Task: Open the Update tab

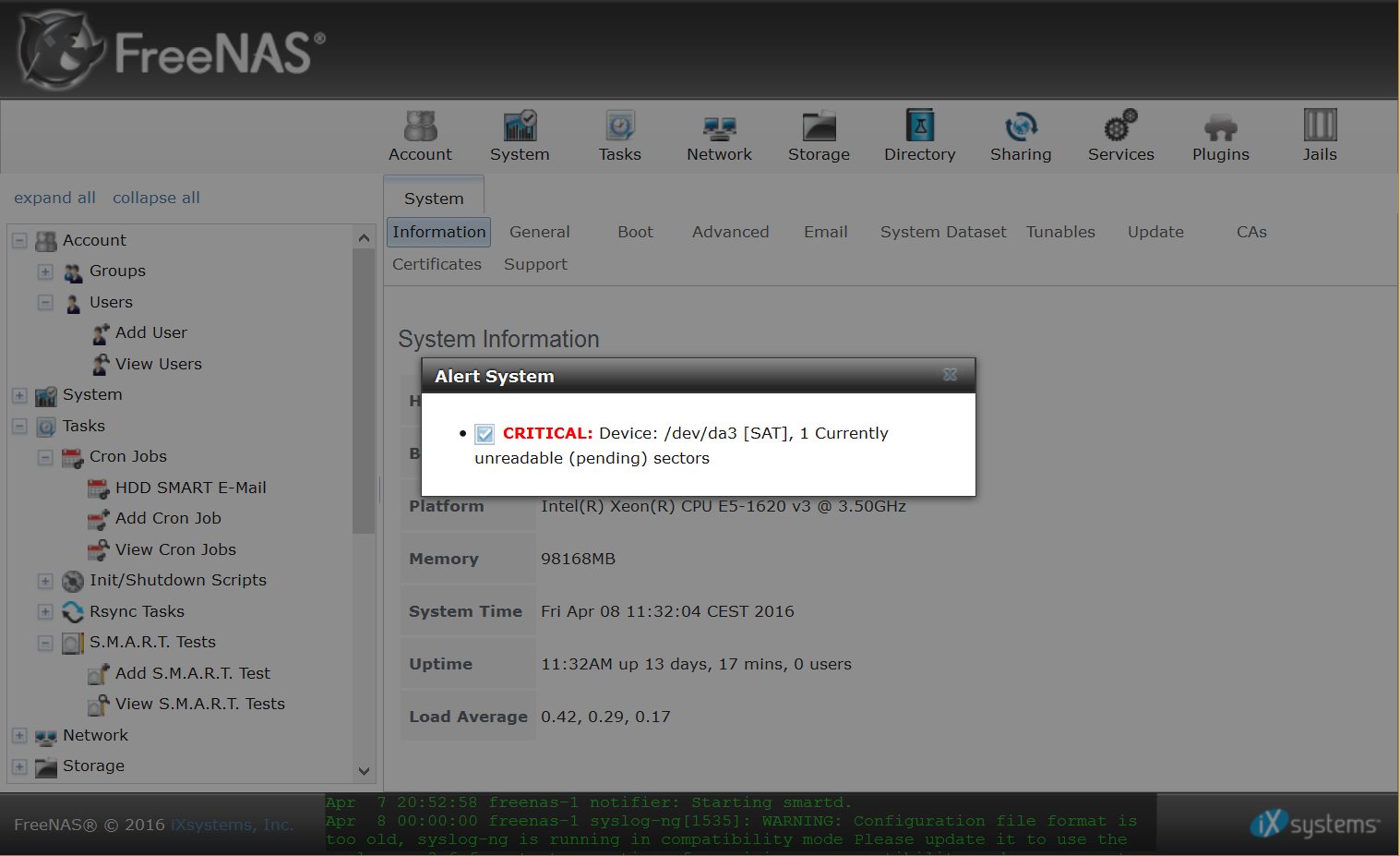Action: [1155, 232]
